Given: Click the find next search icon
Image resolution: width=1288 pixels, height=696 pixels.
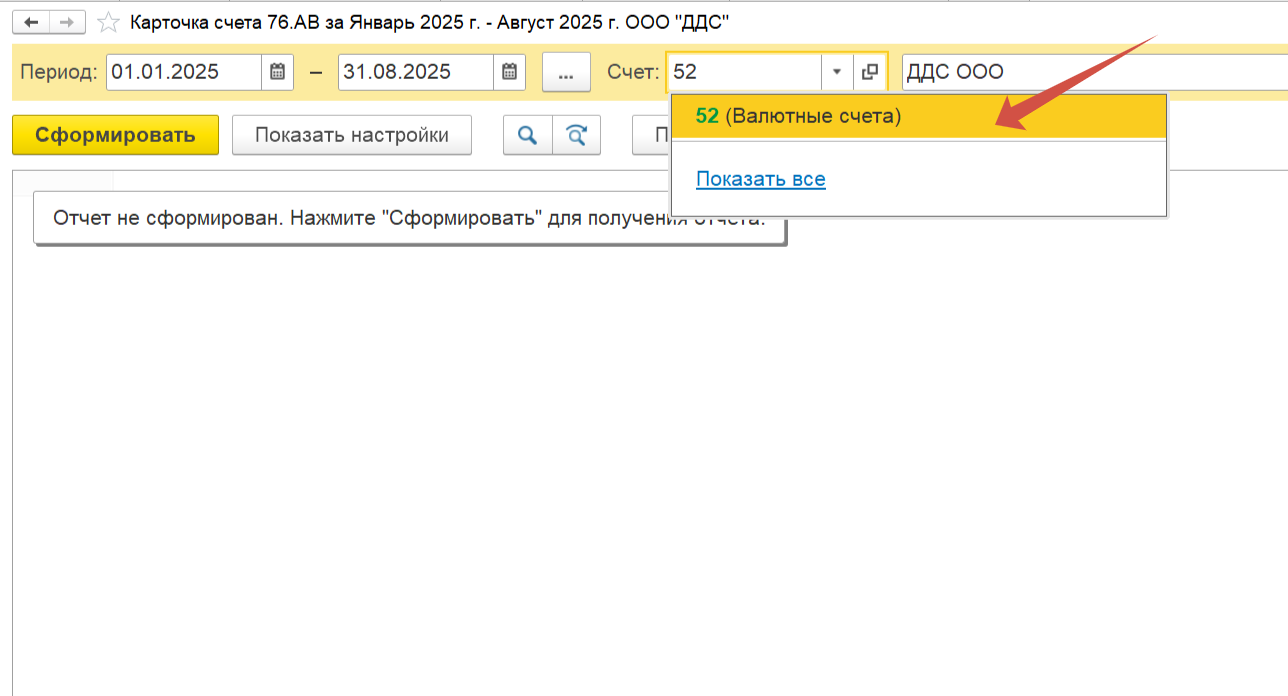Looking at the screenshot, I should (x=576, y=135).
